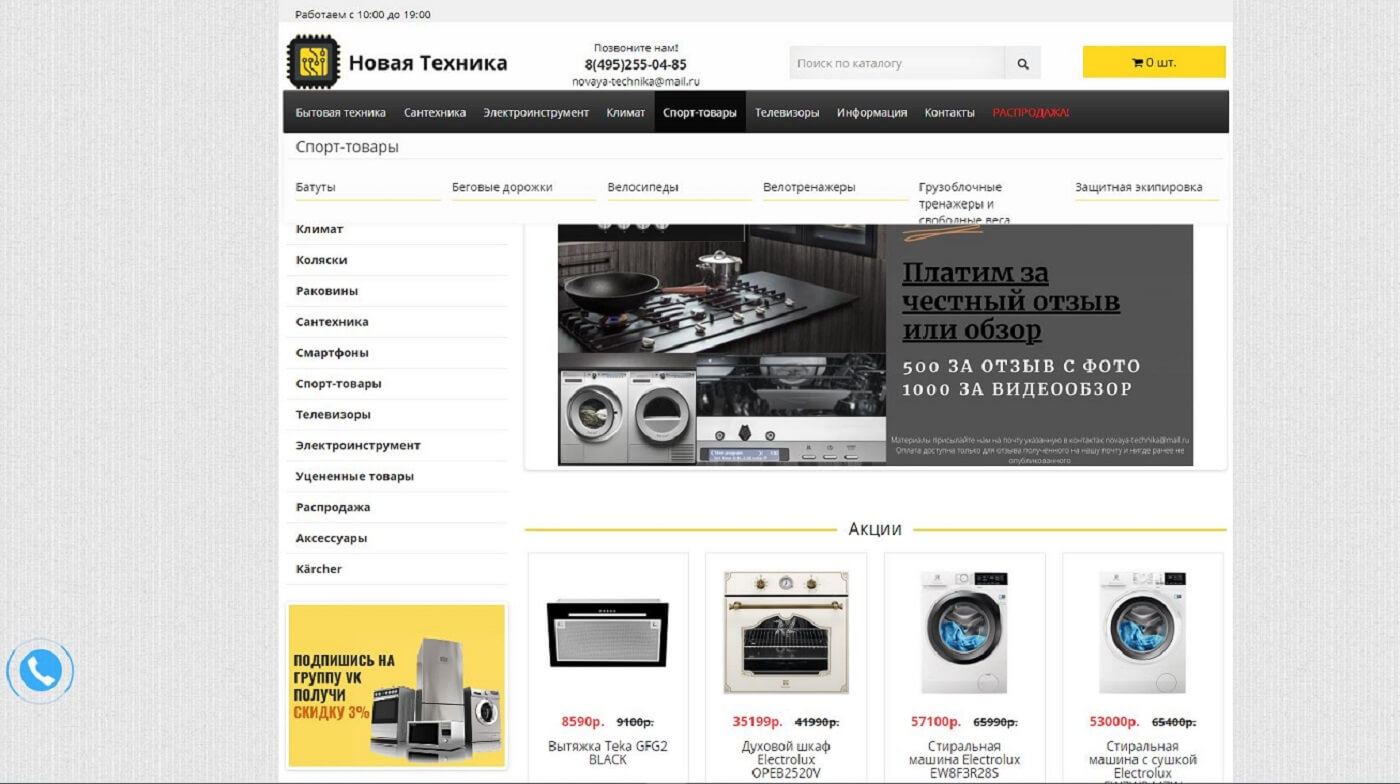Open Климат in top navigation bar
1400x784 pixels.
click(626, 112)
